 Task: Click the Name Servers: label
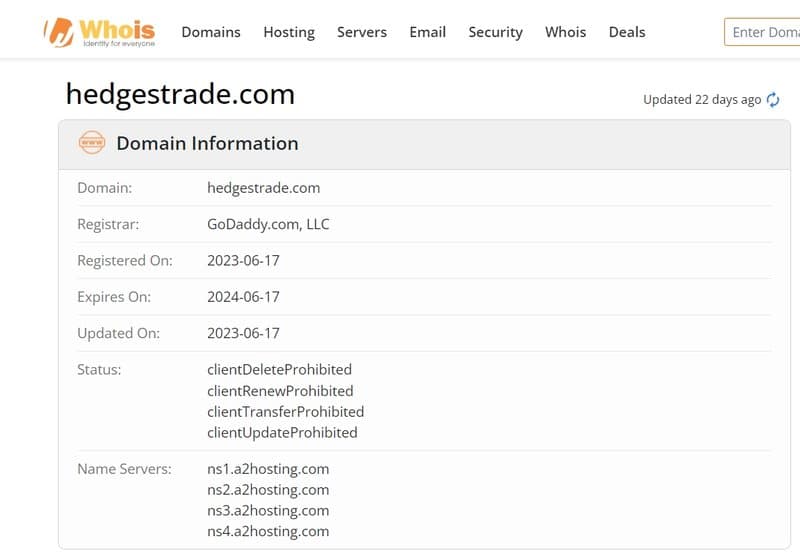click(124, 469)
